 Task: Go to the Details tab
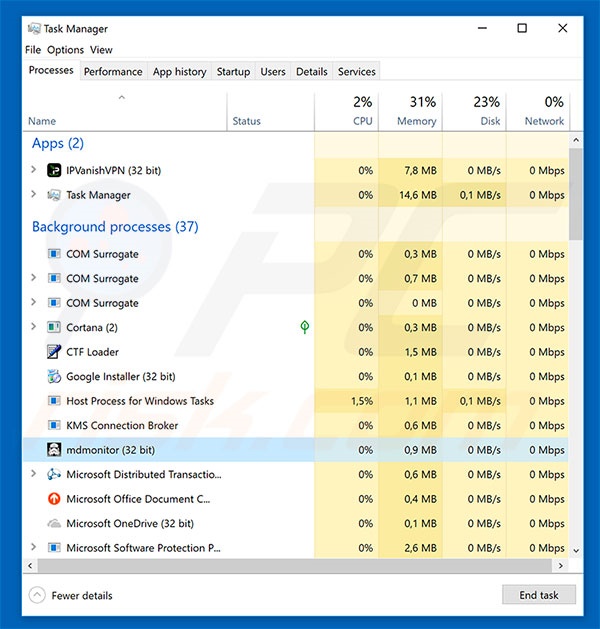point(312,71)
